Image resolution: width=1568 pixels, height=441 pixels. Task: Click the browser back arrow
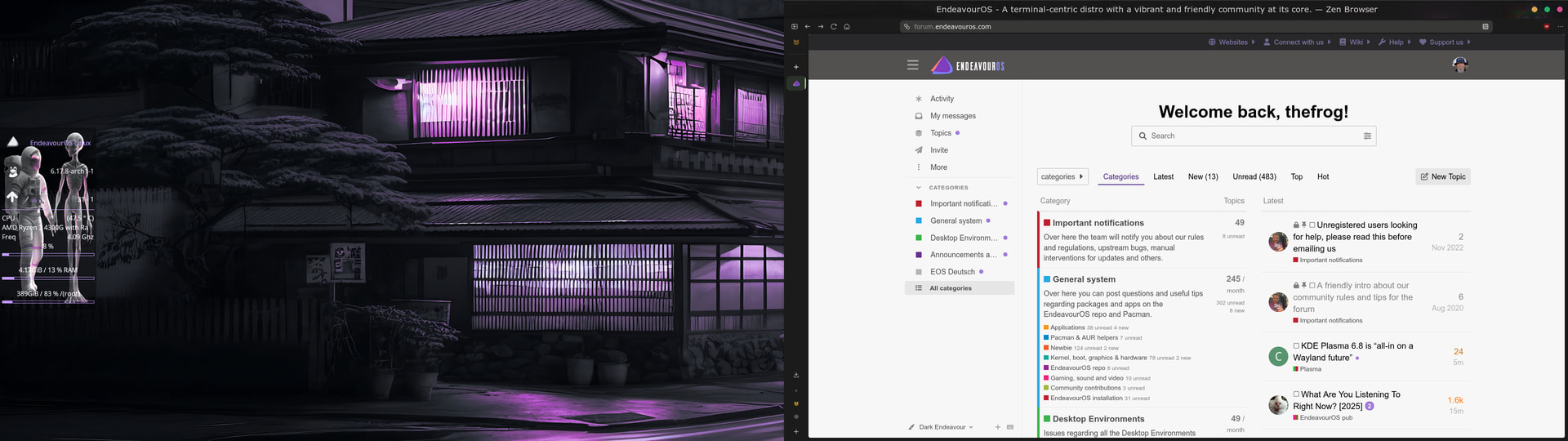(808, 27)
